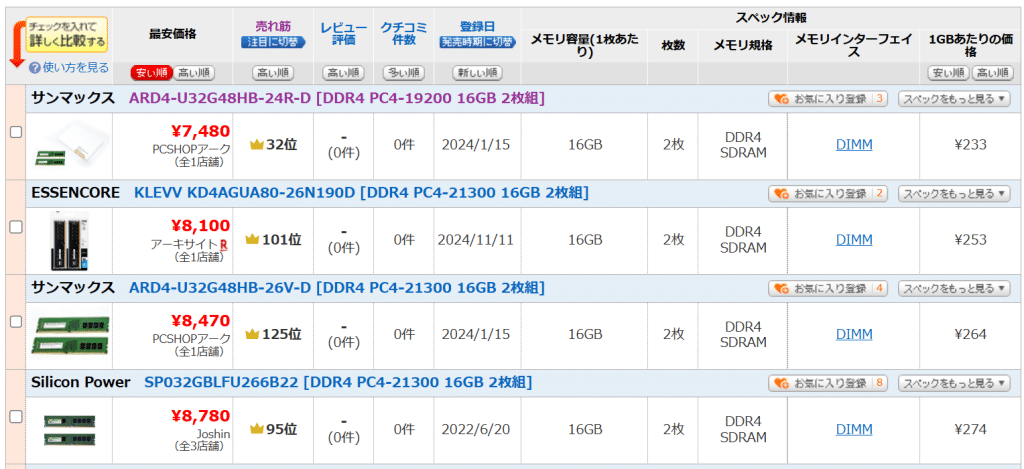The width and height of the screenshot is (1024, 469).
Task: Select checkbox for Silicon Power SP032GBLFU266B22
Action: 16,416
